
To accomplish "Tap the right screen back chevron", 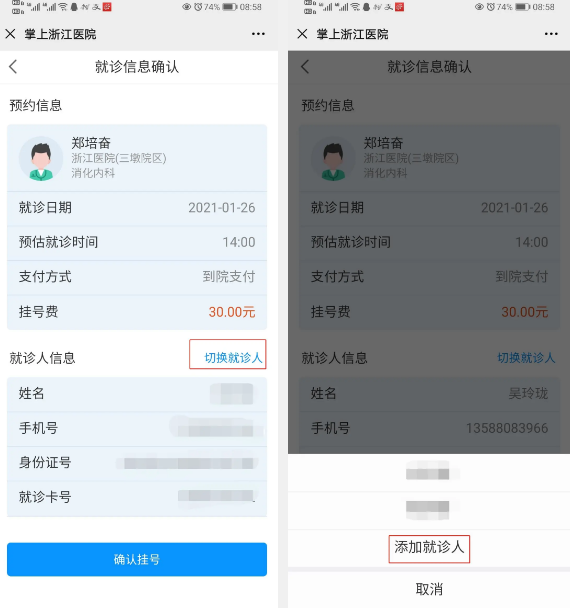I will [x=305, y=67].
